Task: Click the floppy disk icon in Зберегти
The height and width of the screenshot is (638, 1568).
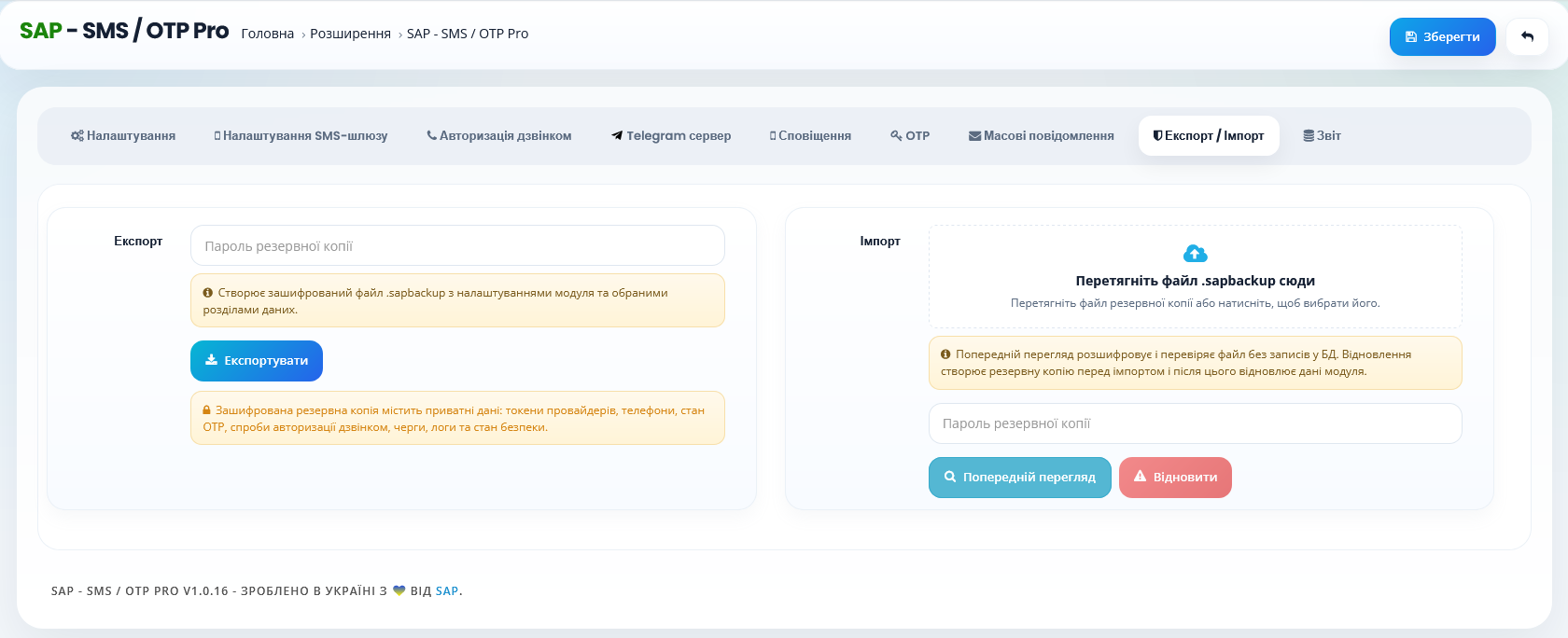Action: tap(1411, 37)
